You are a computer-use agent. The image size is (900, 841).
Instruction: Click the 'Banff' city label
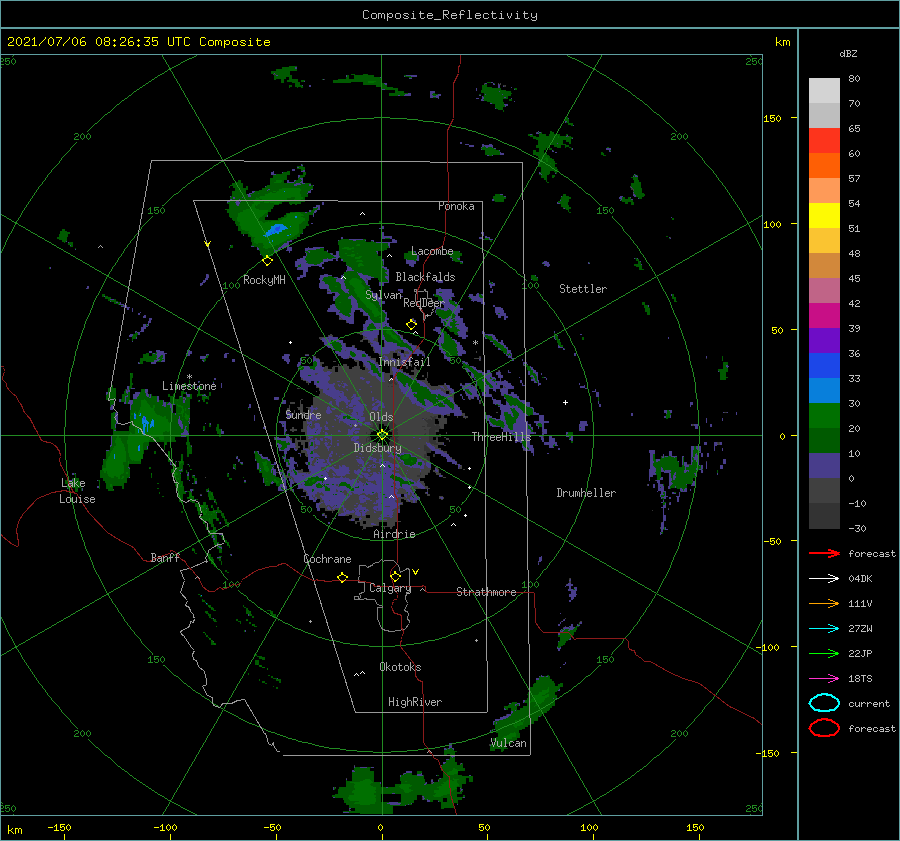pyautogui.click(x=165, y=558)
